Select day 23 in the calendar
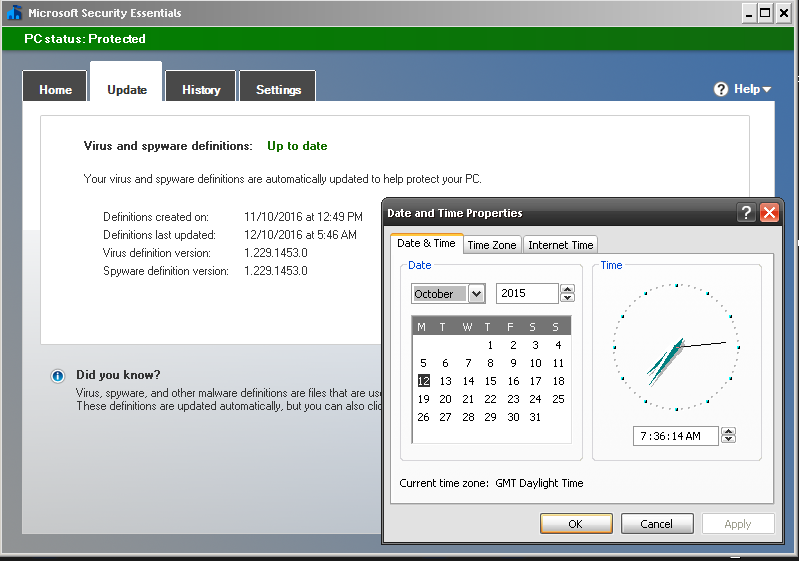 click(513, 399)
